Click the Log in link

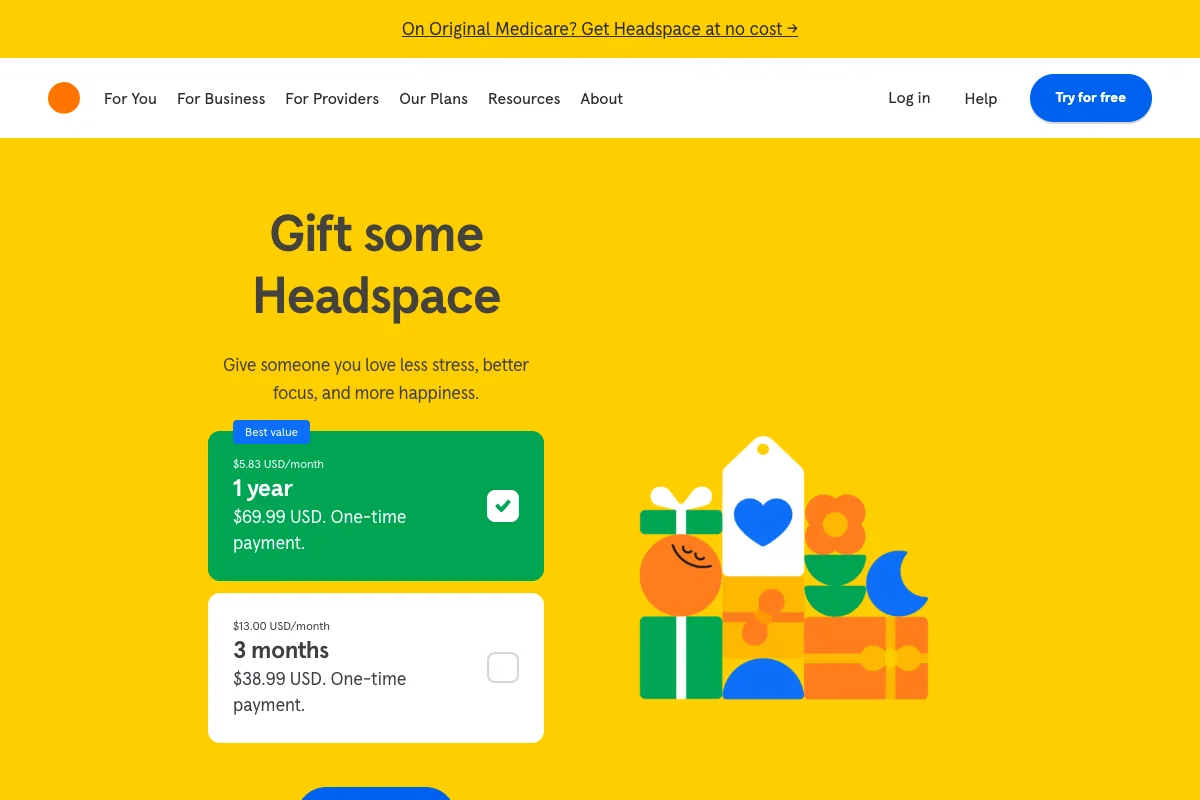click(909, 98)
